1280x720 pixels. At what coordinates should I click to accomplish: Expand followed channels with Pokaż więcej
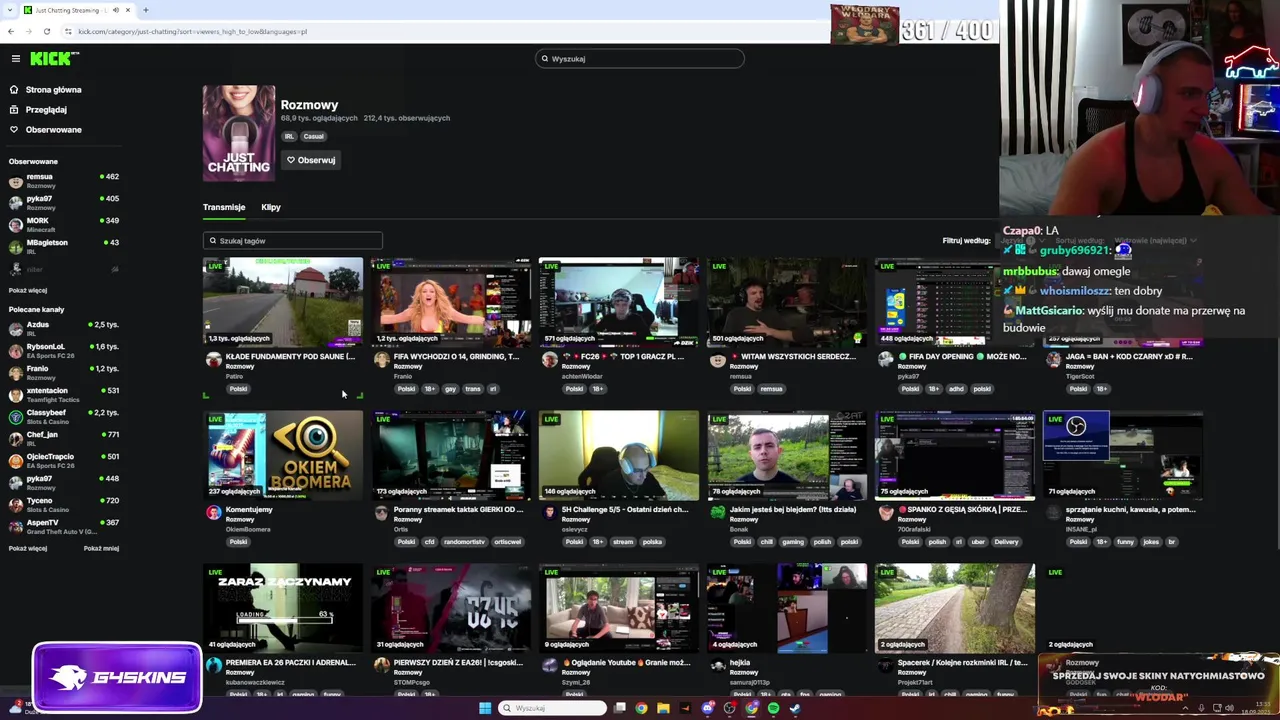click(x=28, y=291)
